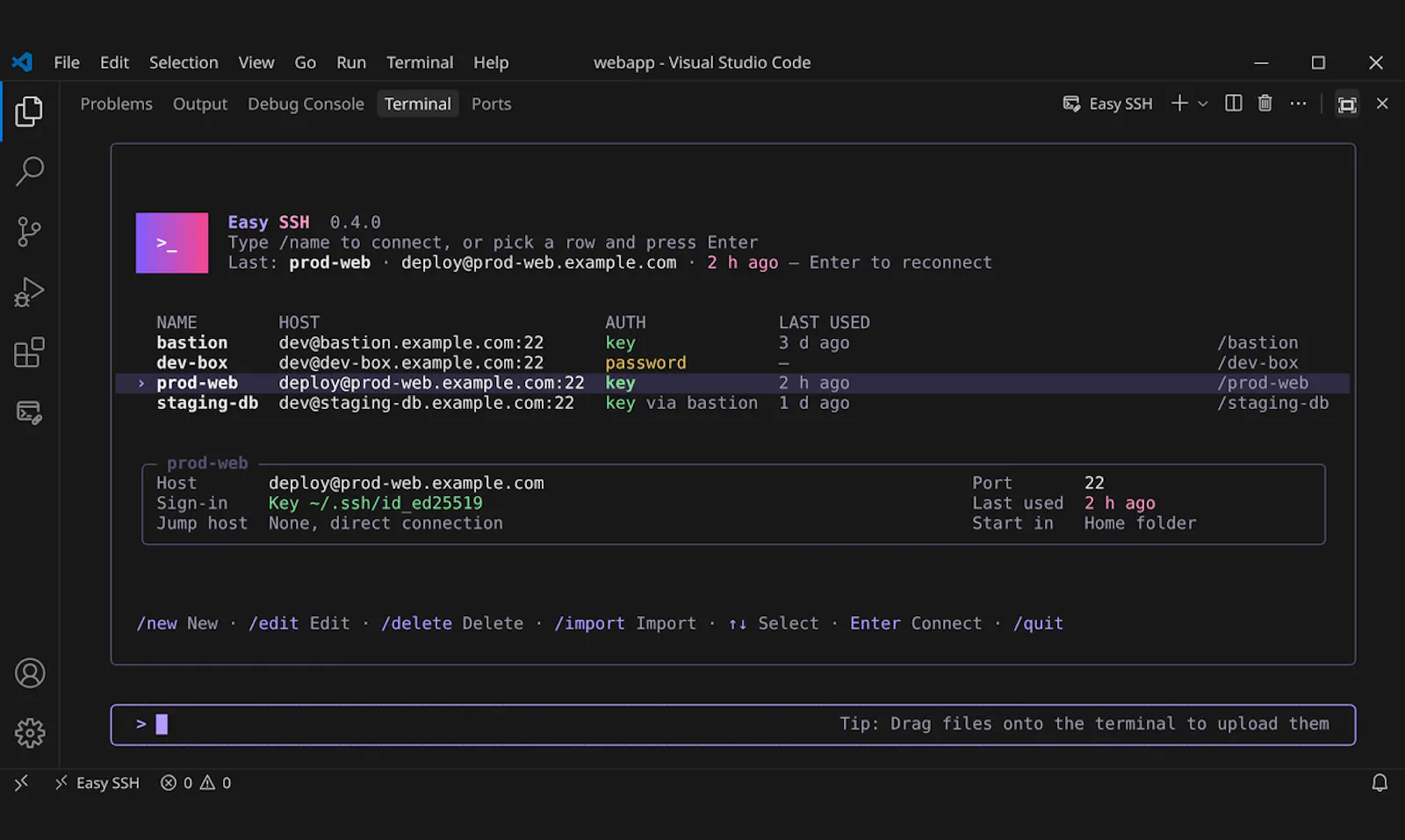Viewport: 1405px width, 840px height.
Task: Open the Accounts icon in activity bar
Action: [30, 673]
